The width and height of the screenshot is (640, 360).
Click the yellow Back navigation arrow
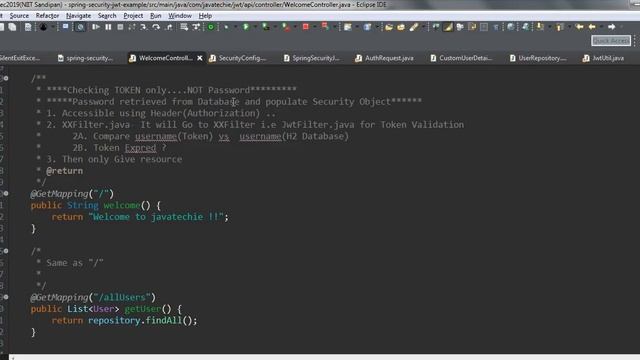pyautogui.click(x=592, y=27)
